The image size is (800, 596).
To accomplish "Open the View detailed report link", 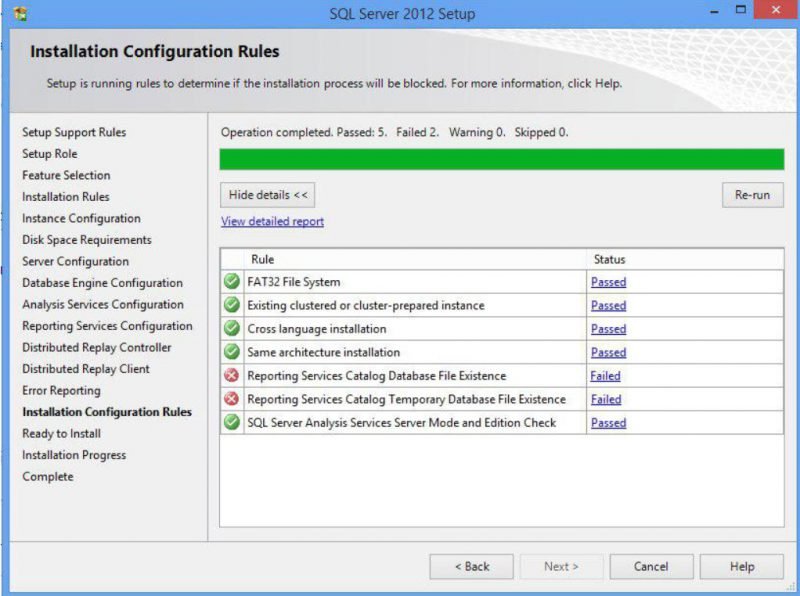I will (x=272, y=221).
